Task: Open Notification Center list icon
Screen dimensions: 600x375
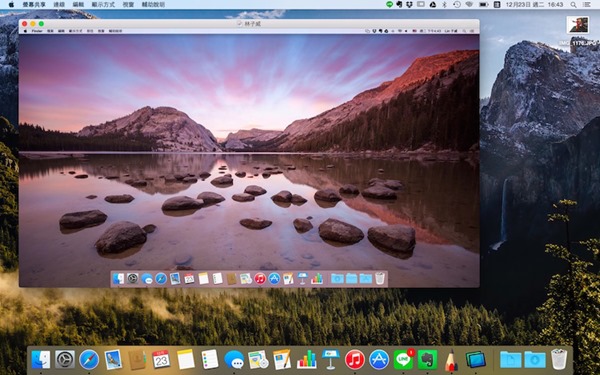Action: [x=587, y=5]
